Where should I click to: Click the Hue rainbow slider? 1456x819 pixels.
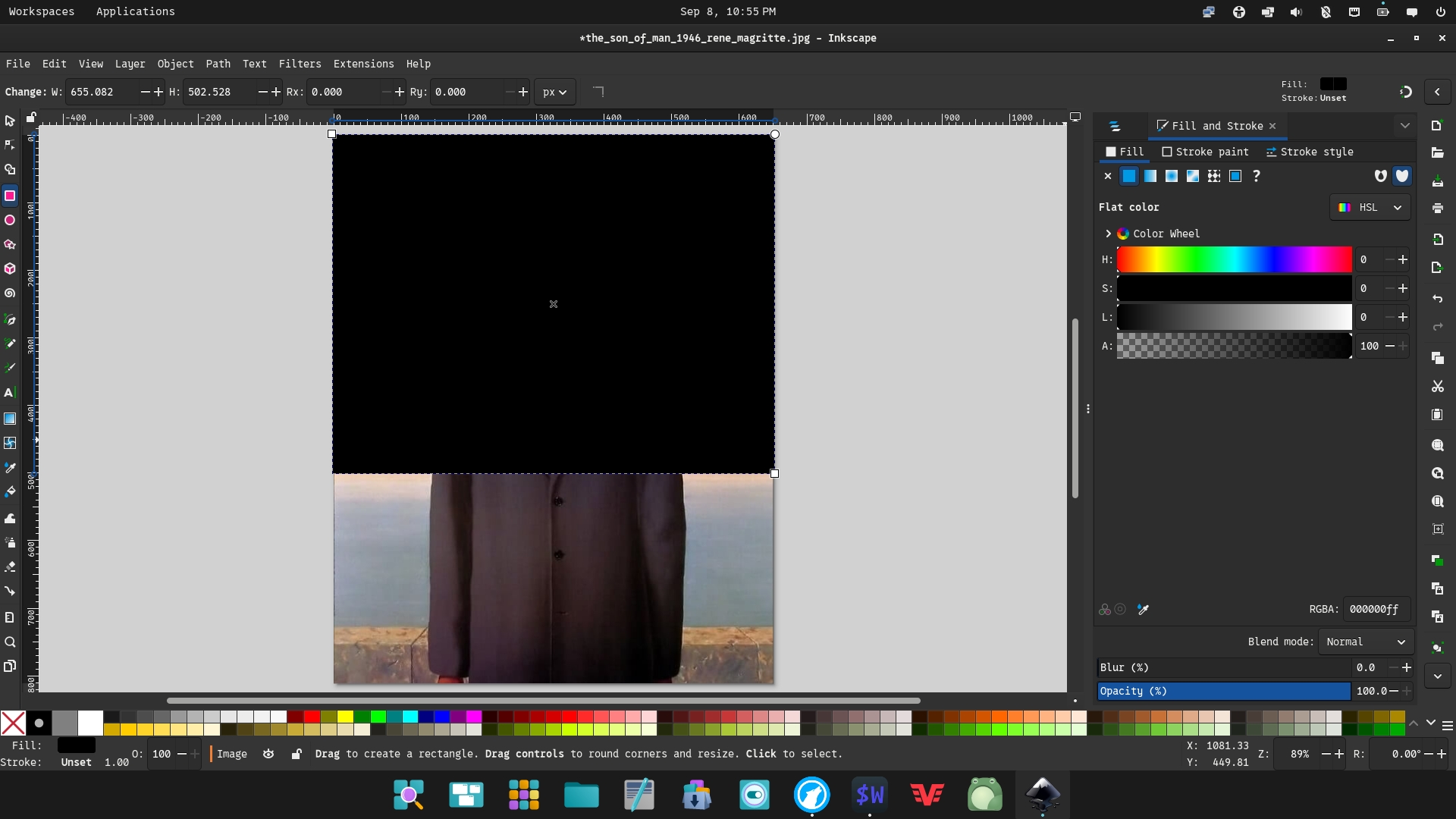pos(1234,259)
